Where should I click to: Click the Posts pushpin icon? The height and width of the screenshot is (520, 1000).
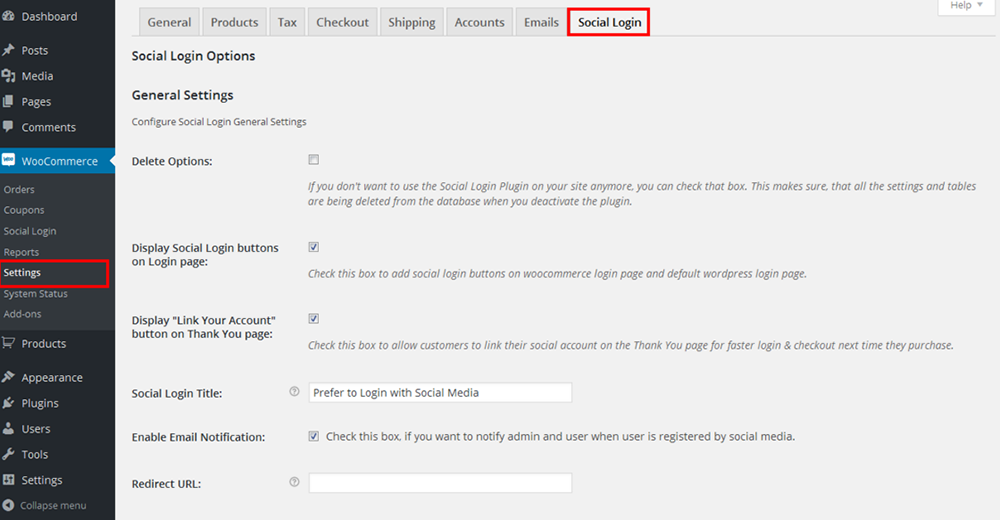pos(9,50)
